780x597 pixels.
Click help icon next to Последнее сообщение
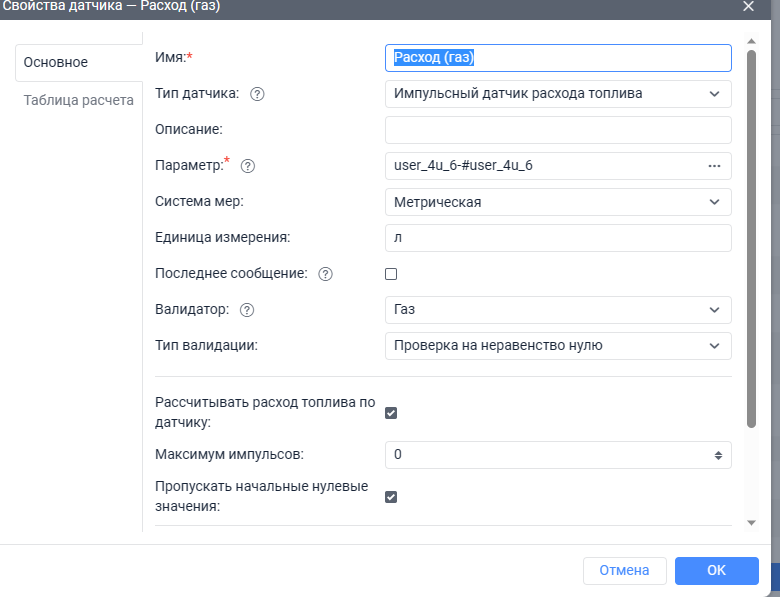coord(325,274)
